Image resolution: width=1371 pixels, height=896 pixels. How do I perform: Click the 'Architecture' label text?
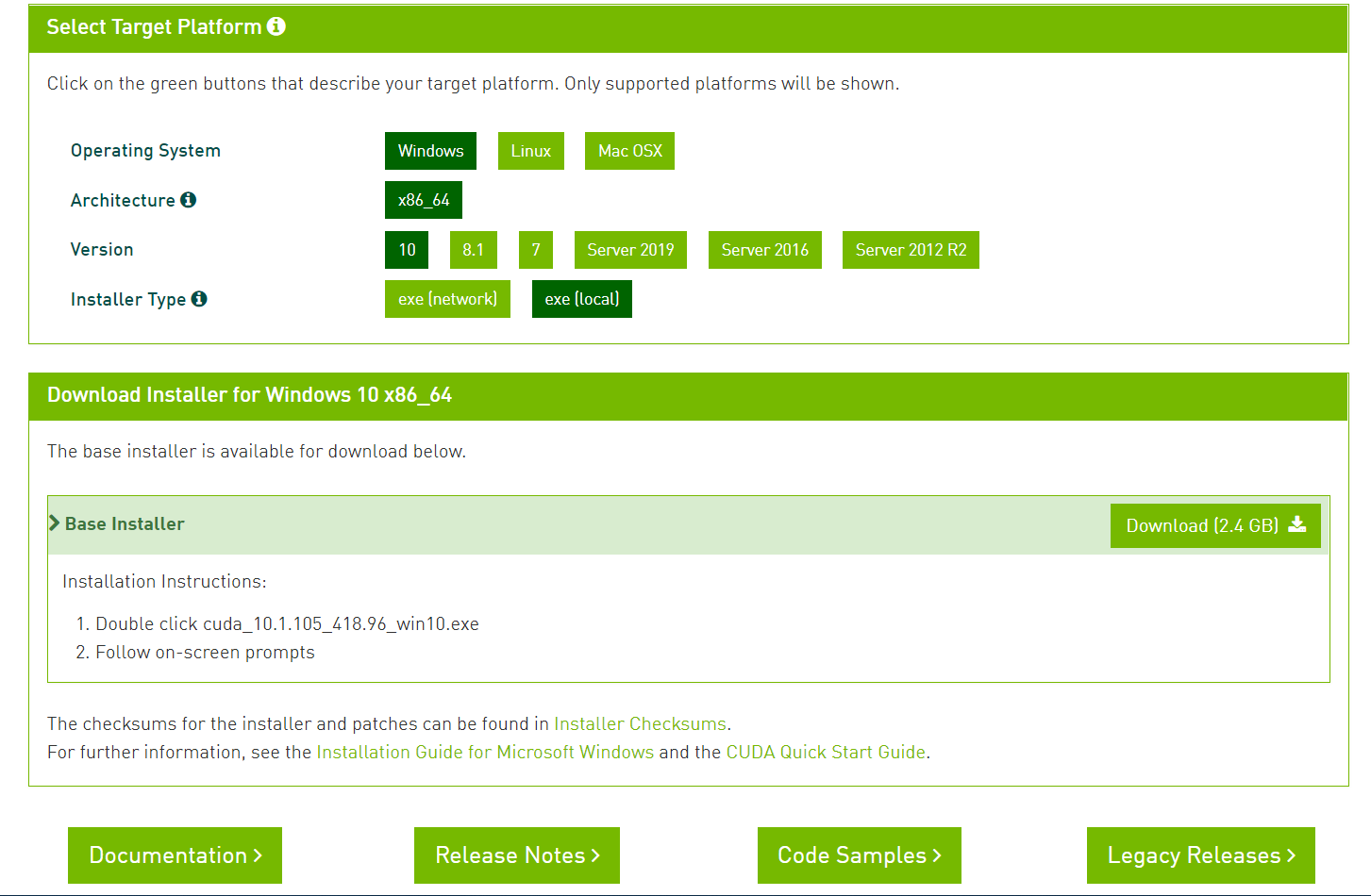pos(123,200)
